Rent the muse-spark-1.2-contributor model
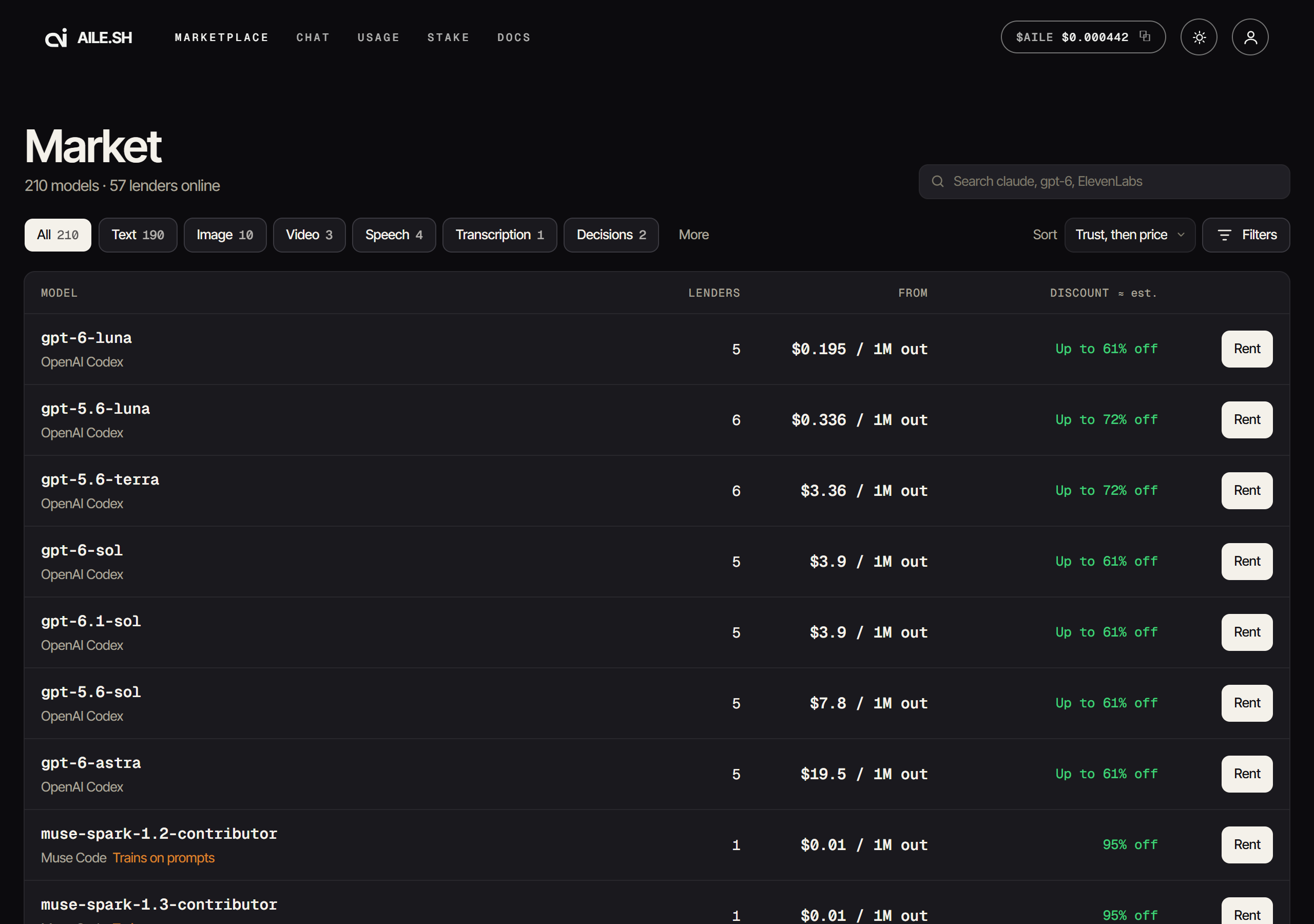 (x=1246, y=844)
